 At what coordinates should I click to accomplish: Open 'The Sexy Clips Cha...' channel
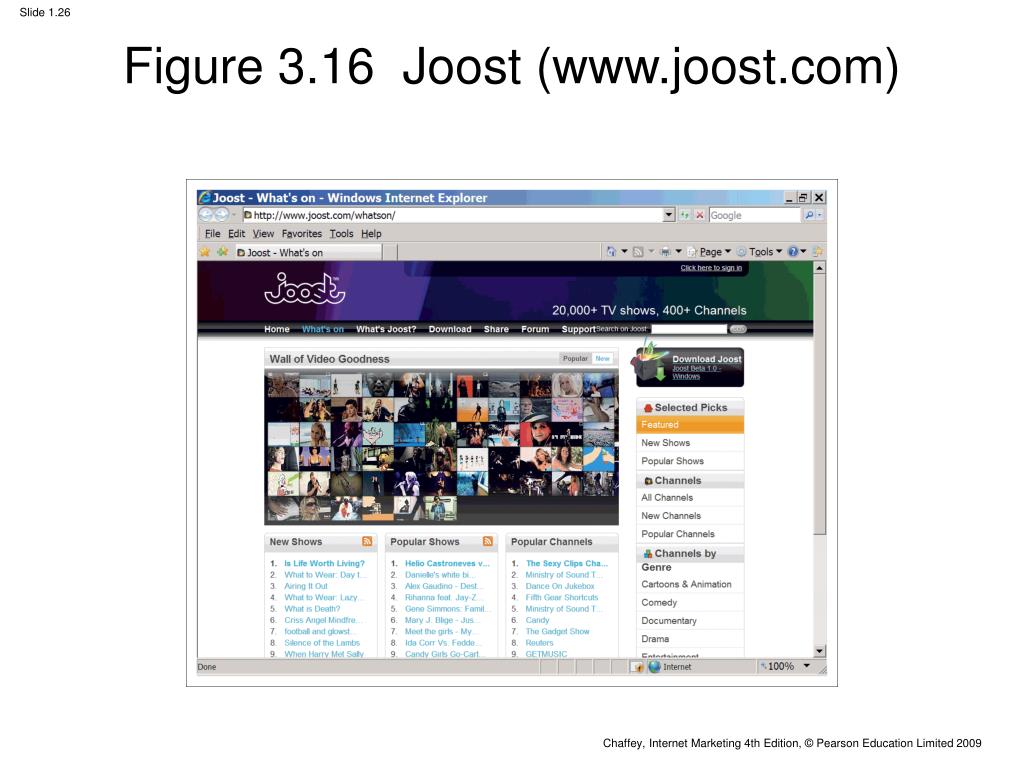[x=567, y=563]
